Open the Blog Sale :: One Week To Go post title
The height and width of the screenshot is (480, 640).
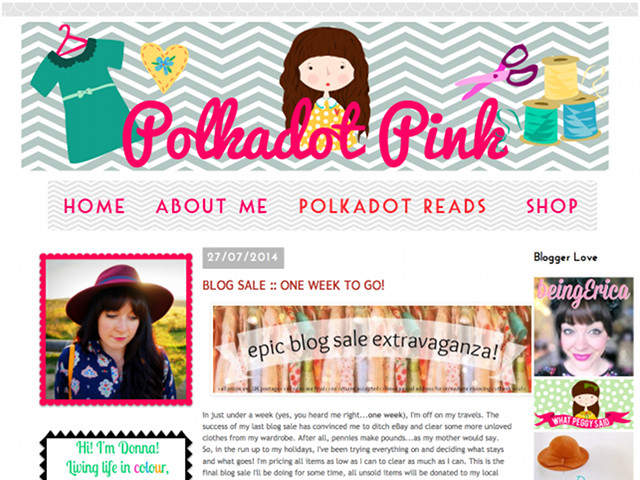293,285
